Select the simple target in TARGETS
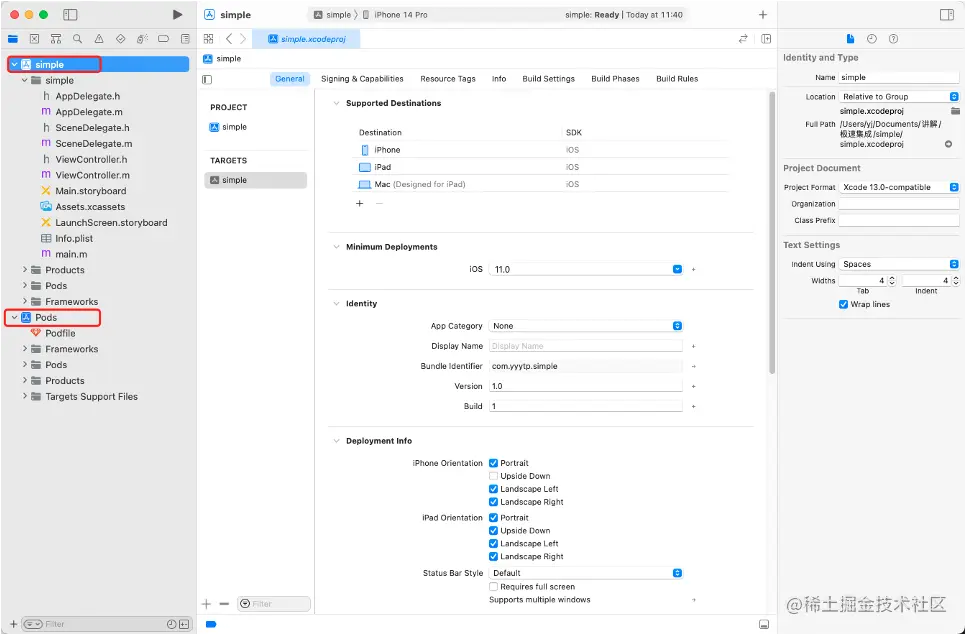Image resolution: width=966 pixels, height=634 pixels. [x=256, y=180]
